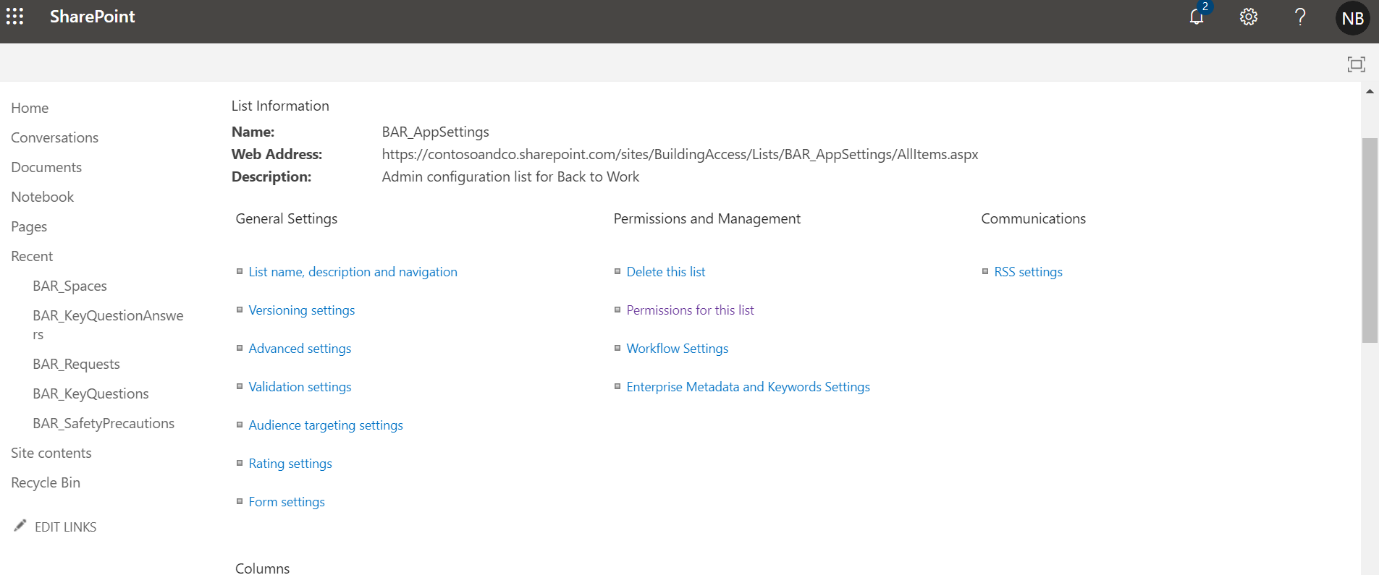Screen dimensions: 1379x575
Task: Open Recent in left navigation
Action: [32, 256]
